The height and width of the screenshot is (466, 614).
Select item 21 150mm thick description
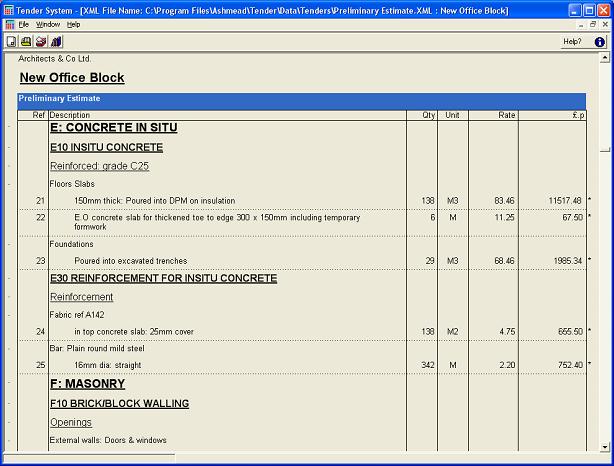coord(155,201)
